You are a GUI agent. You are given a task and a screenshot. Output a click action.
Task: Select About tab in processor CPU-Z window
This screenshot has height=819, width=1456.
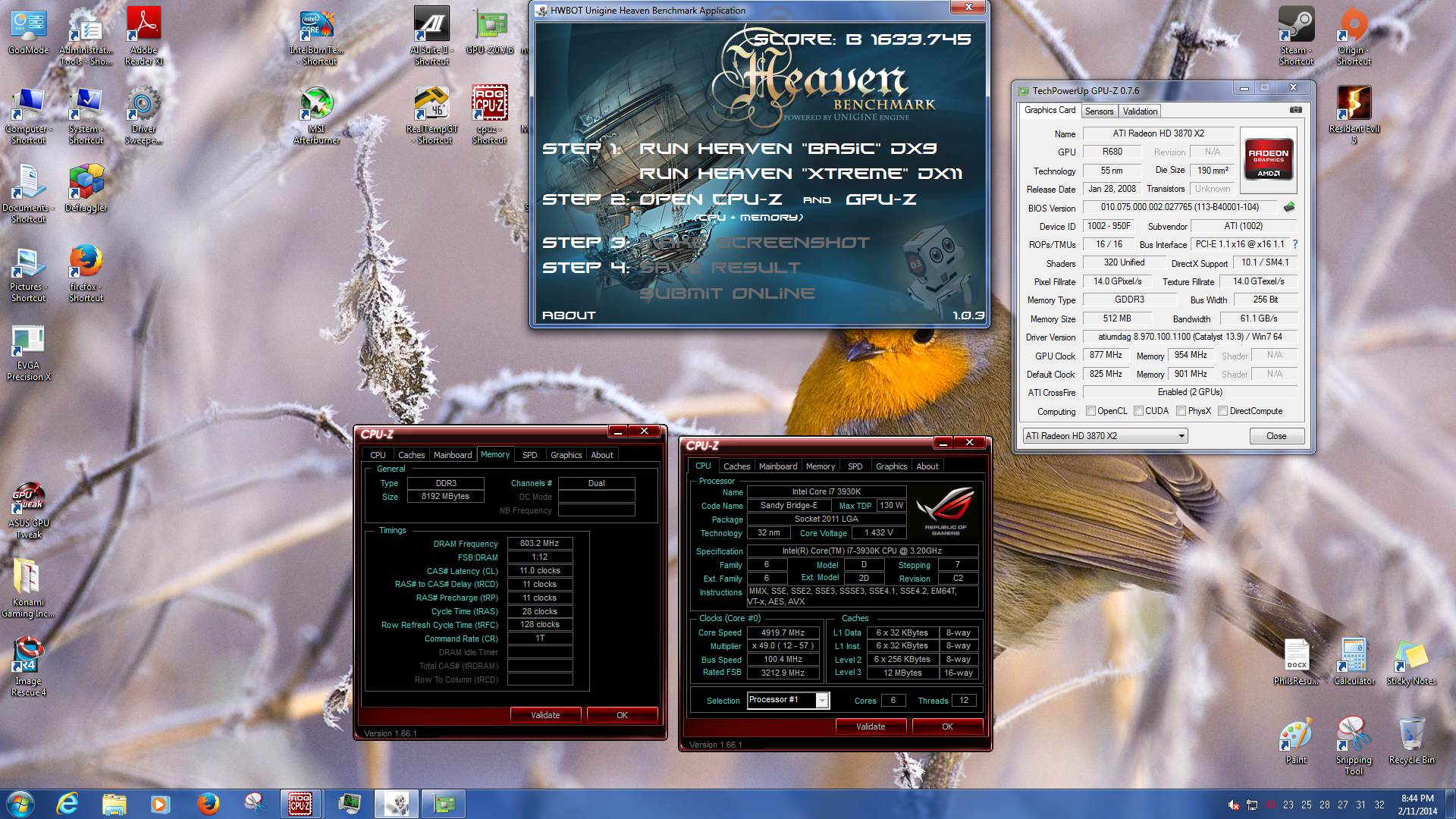(x=927, y=466)
